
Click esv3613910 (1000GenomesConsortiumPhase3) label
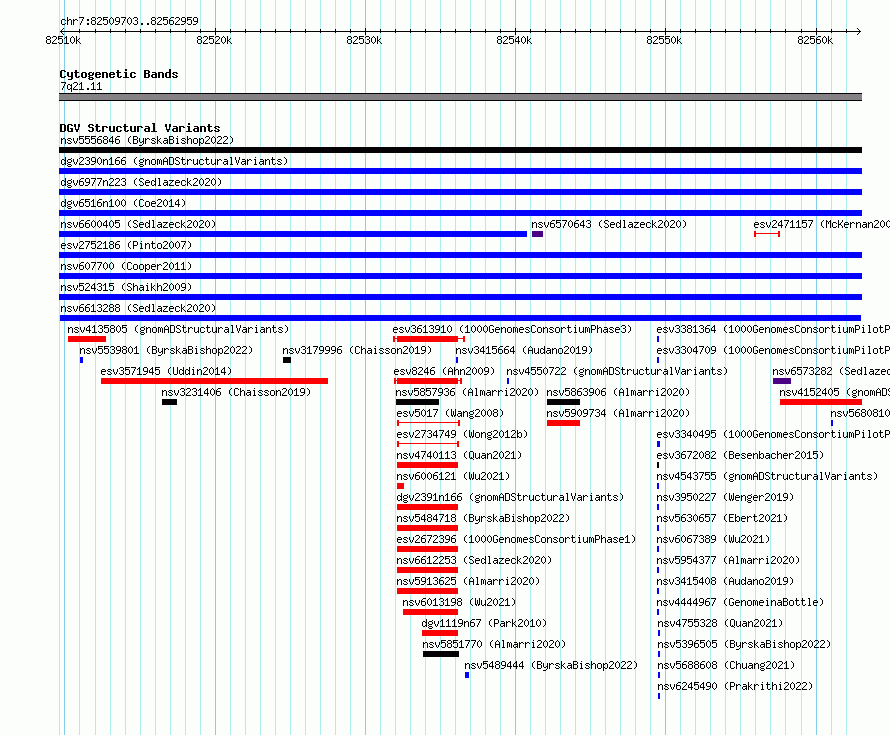[x=512, y=329]
